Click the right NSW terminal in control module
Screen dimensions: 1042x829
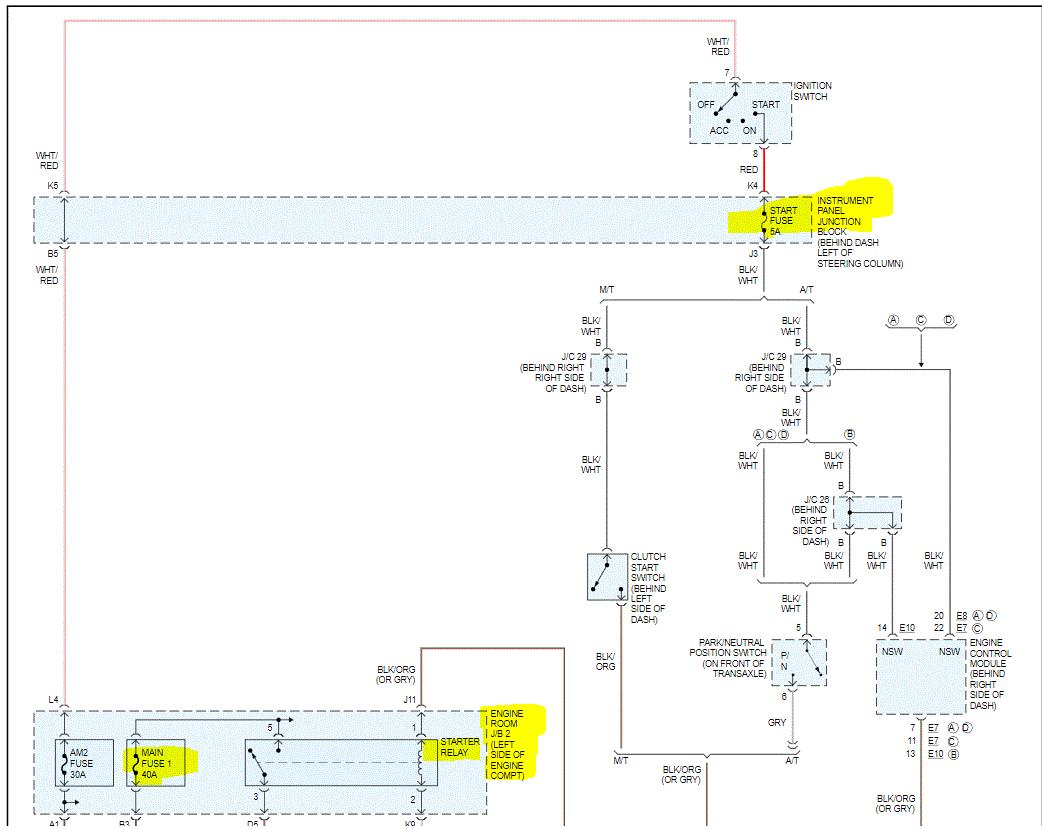950,651
